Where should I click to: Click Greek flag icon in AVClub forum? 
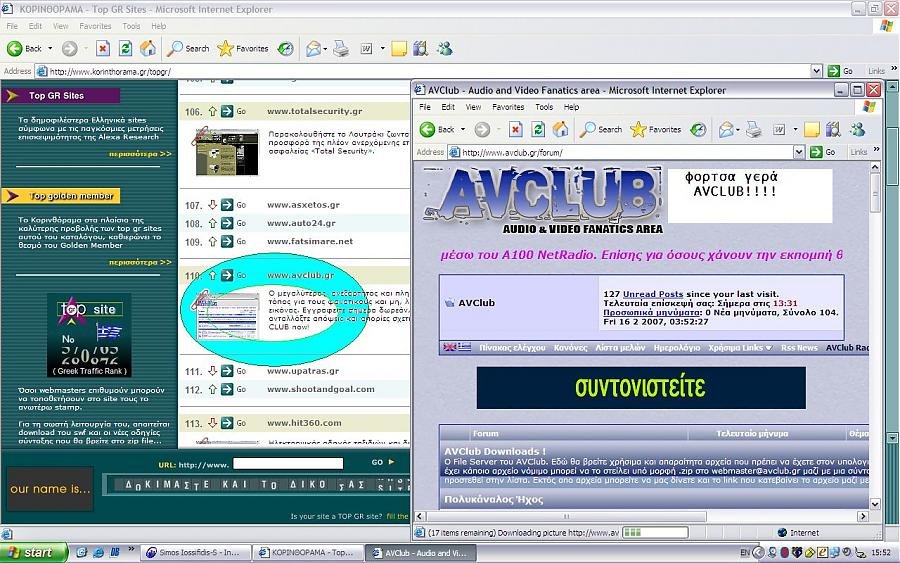[464, 347]
